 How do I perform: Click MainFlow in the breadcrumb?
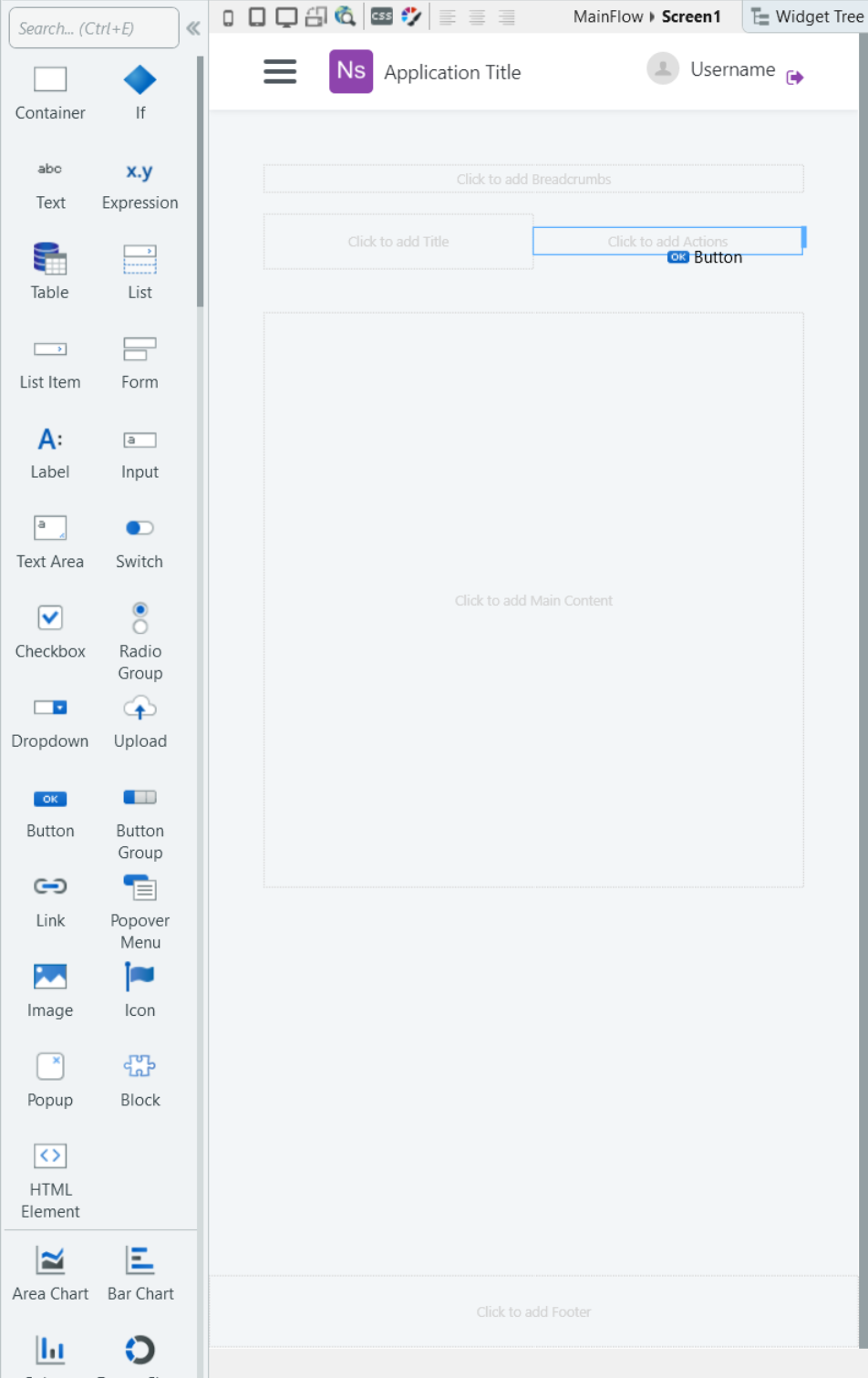pos(608,16)
